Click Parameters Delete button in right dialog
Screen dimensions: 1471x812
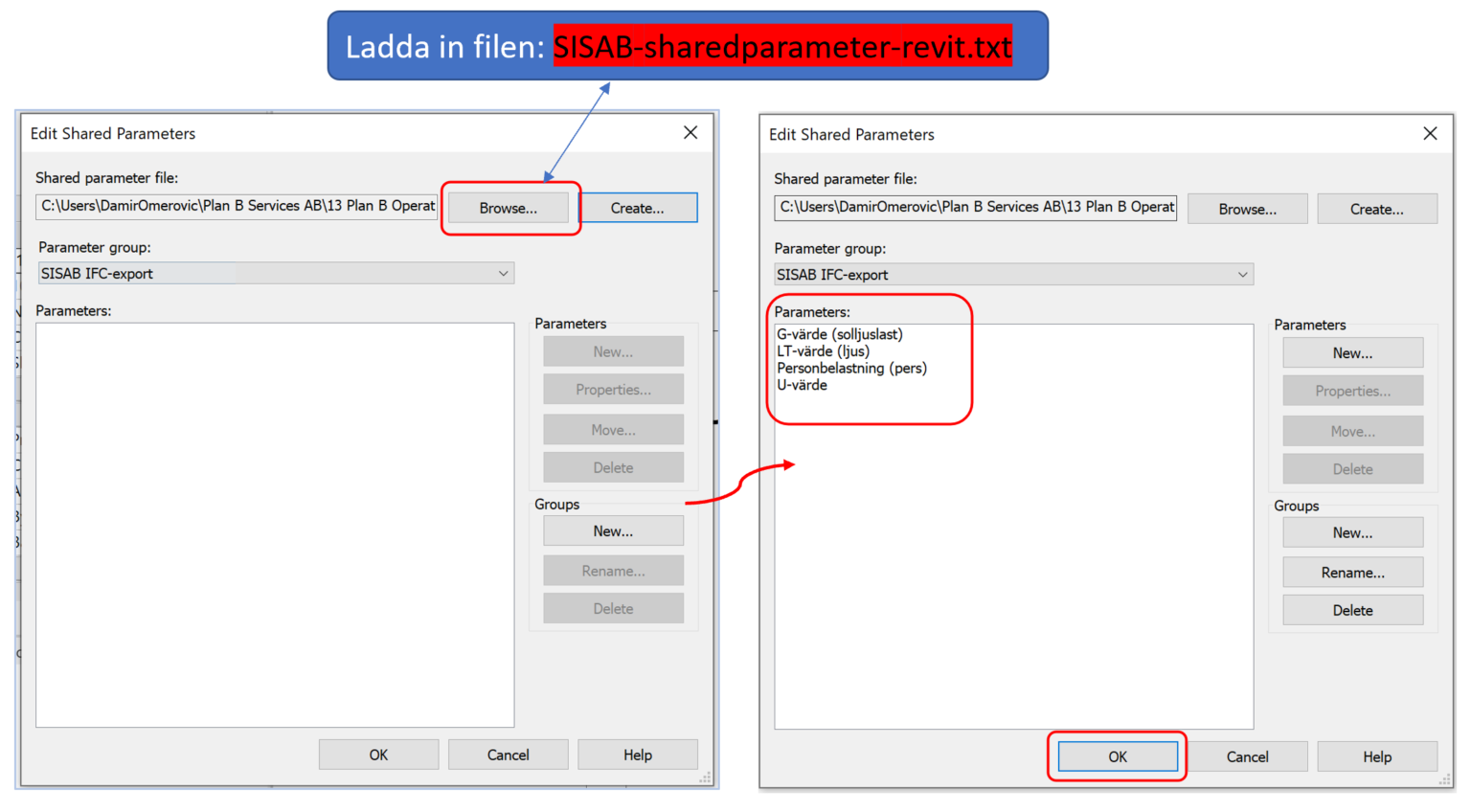tap(1352, 469)
